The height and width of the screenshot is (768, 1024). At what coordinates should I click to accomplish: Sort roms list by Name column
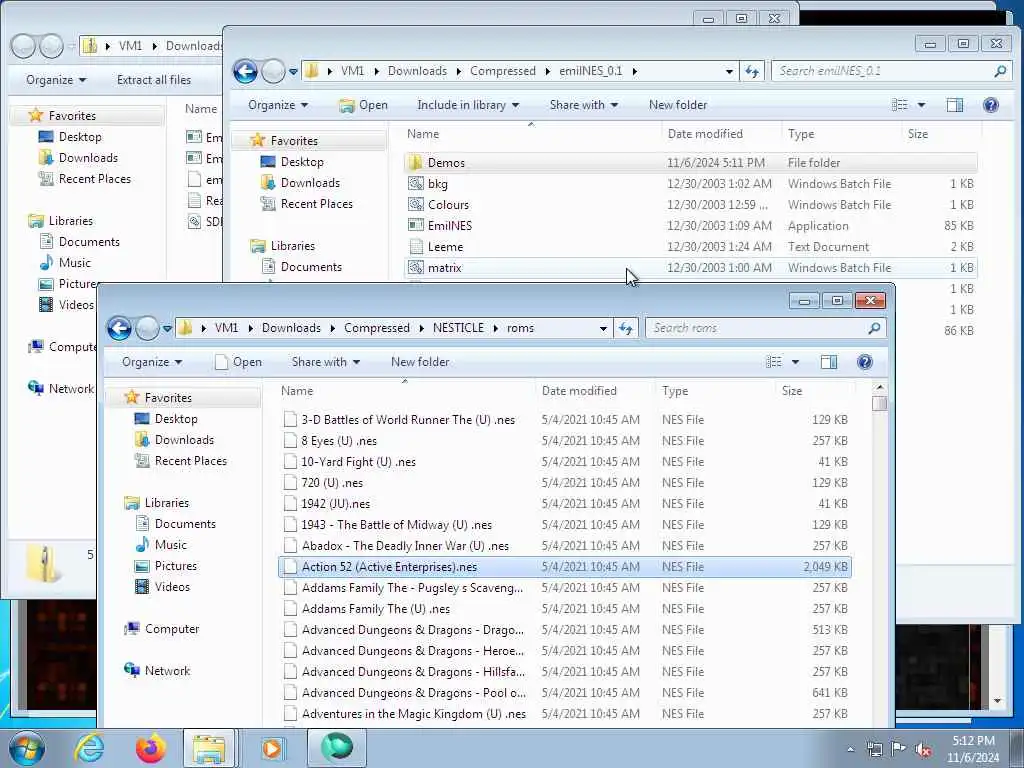click(405, 391)
